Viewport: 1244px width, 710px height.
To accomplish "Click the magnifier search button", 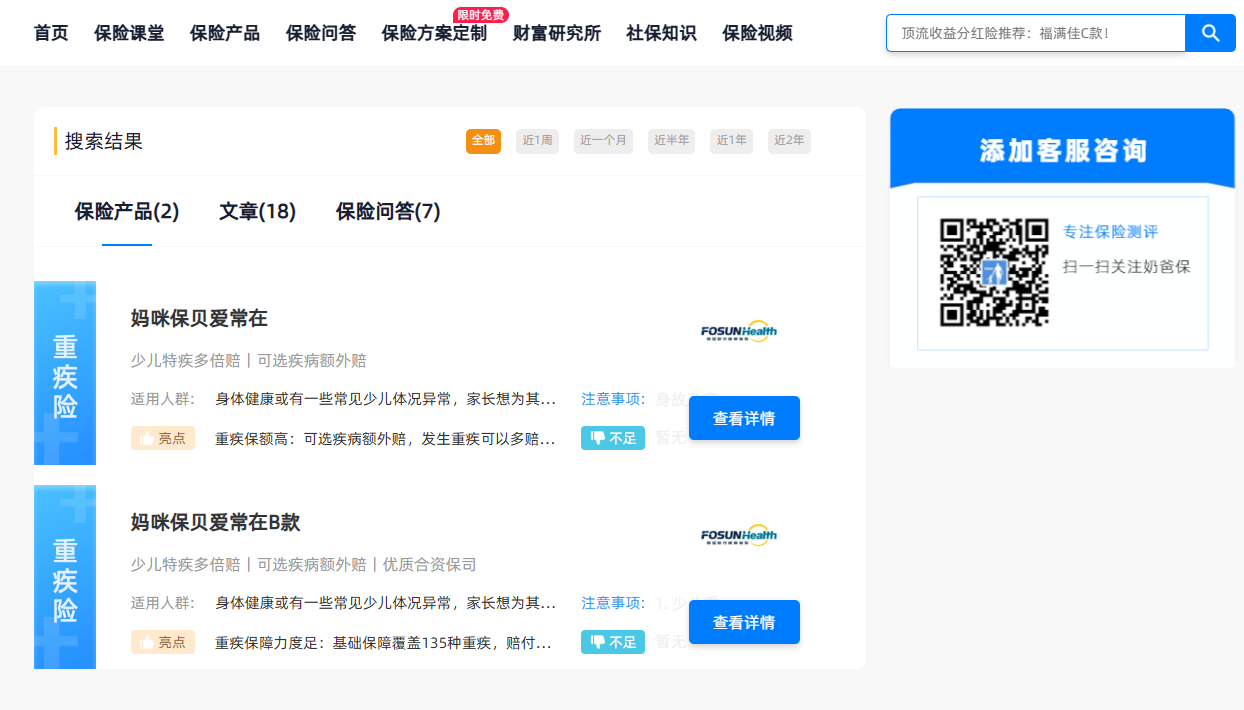I will [1210, 33].
